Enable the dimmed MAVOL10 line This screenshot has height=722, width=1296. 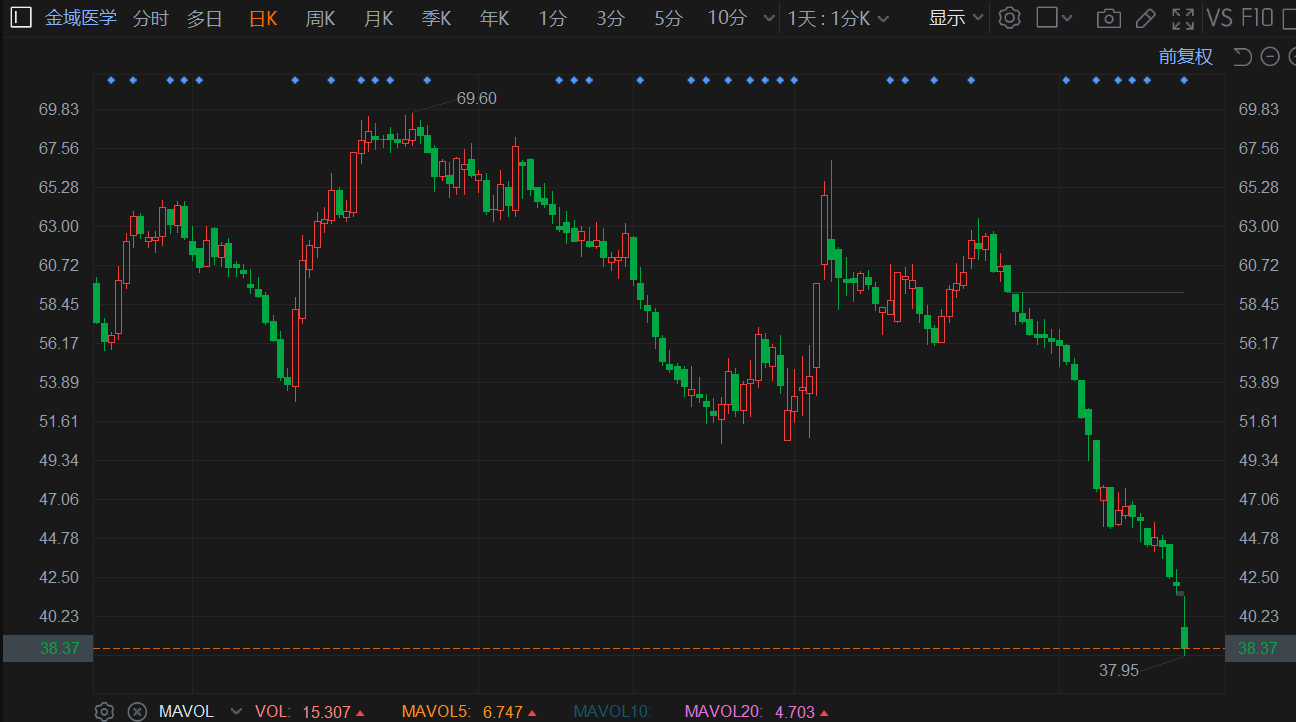tap(612, 712)
